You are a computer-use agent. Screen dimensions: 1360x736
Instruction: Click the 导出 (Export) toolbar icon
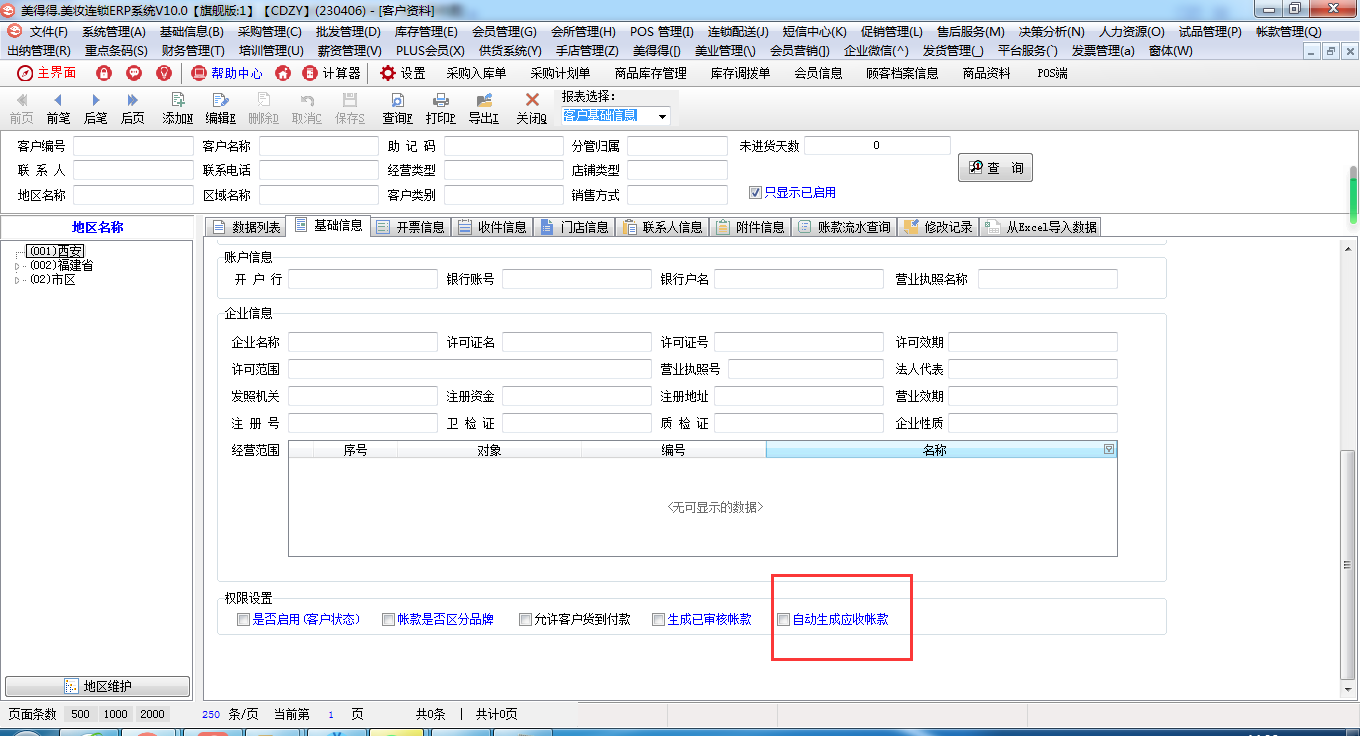(484, 100)
